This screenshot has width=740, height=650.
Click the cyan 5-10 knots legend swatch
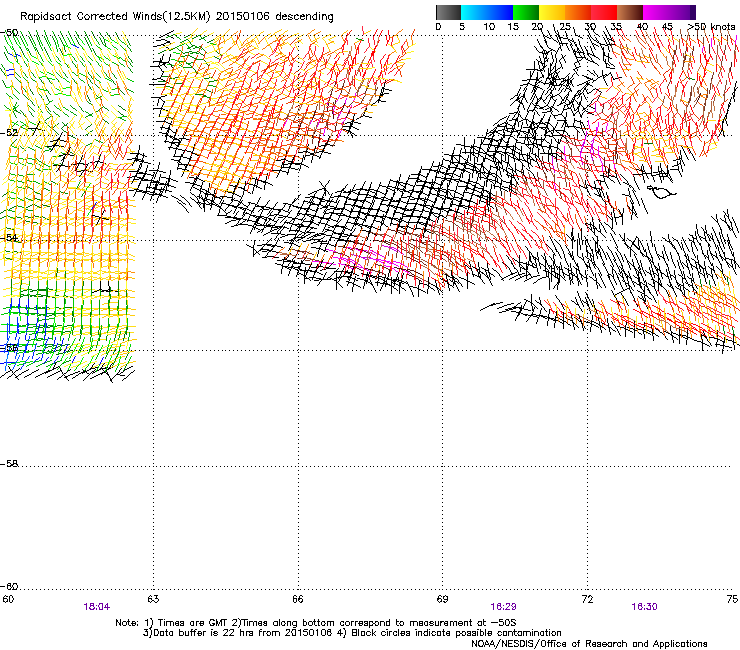click(x=474, y=12)
